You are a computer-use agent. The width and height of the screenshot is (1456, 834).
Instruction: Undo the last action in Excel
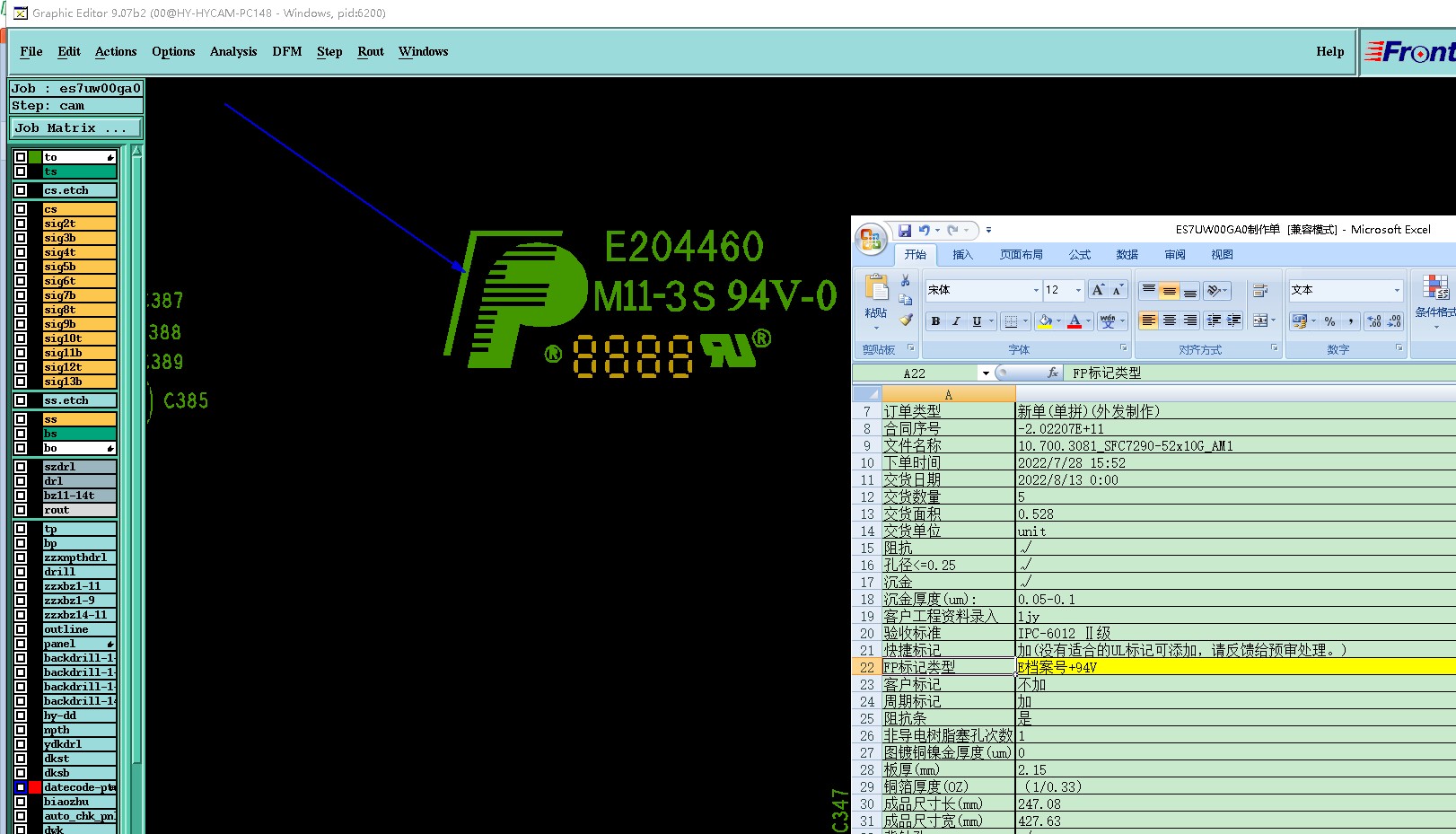coord(924,231)
